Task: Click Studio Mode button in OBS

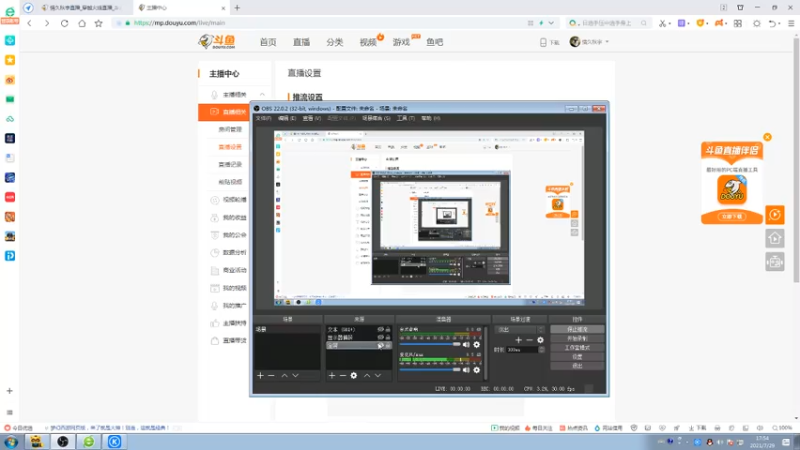Action: tap(577, 348)
